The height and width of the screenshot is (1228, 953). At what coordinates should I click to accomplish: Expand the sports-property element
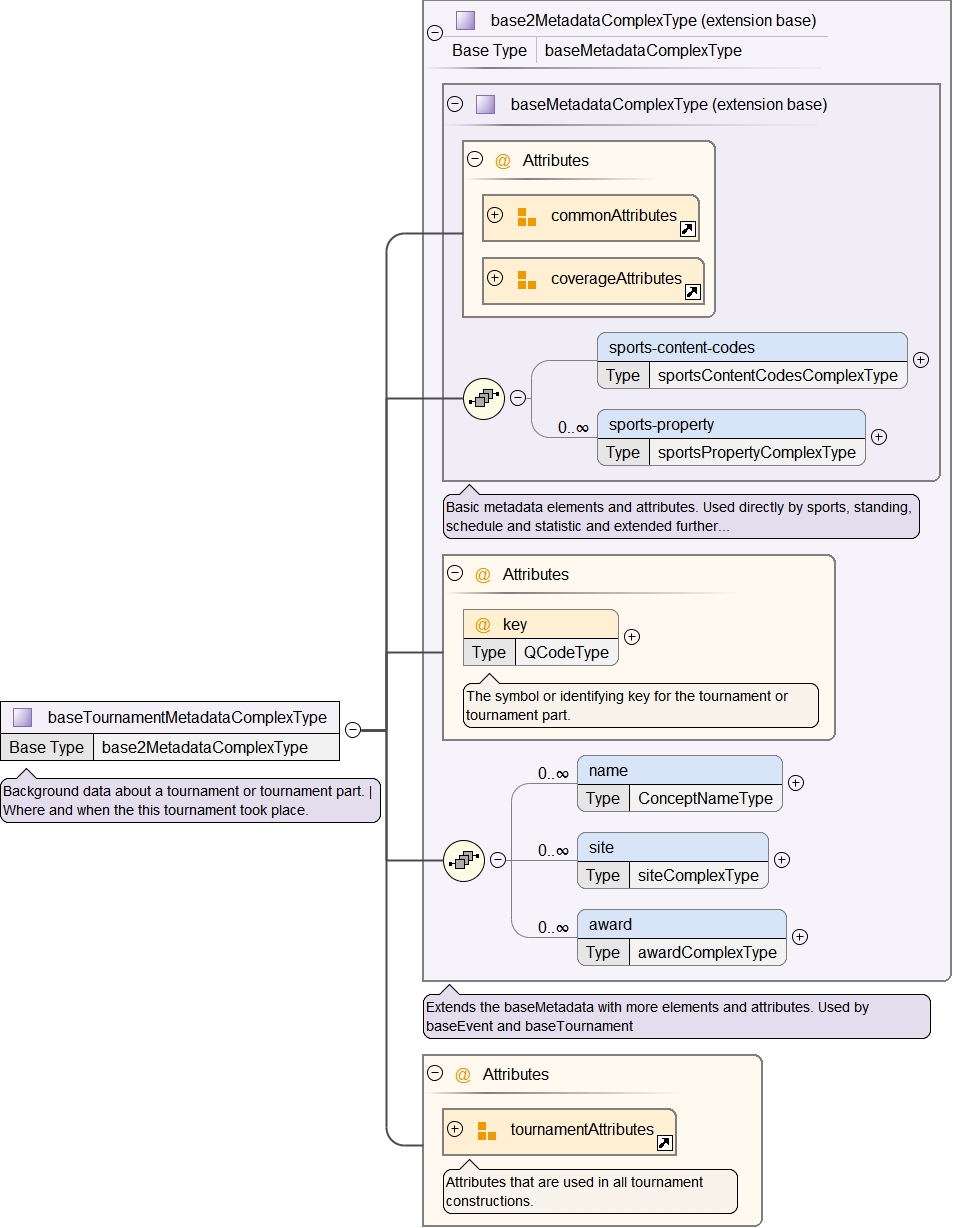click(879, 437)
